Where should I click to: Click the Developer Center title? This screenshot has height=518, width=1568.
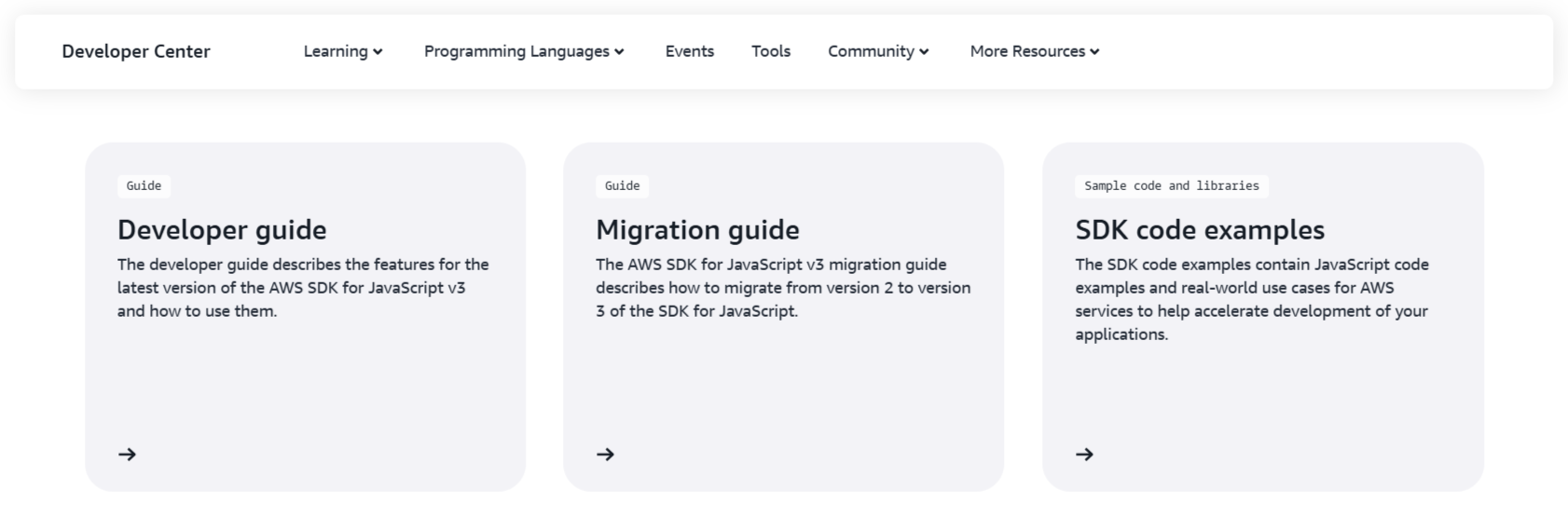(x=136, y=51)
